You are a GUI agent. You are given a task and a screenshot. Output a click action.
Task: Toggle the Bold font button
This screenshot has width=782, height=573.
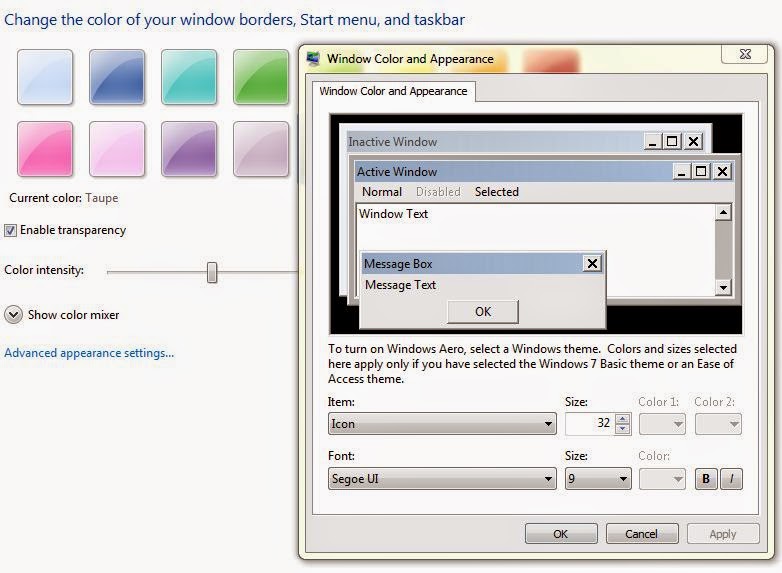(706, 479)
